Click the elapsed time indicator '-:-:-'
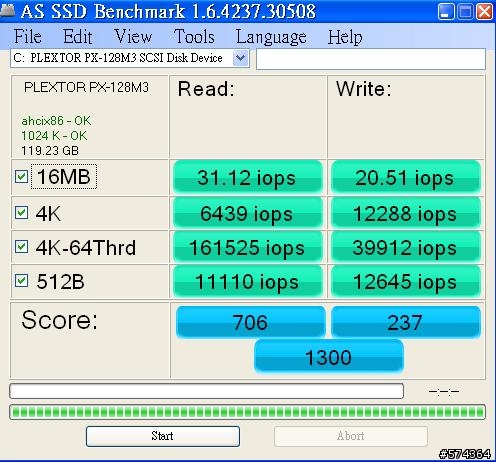 tap(444, 391)
